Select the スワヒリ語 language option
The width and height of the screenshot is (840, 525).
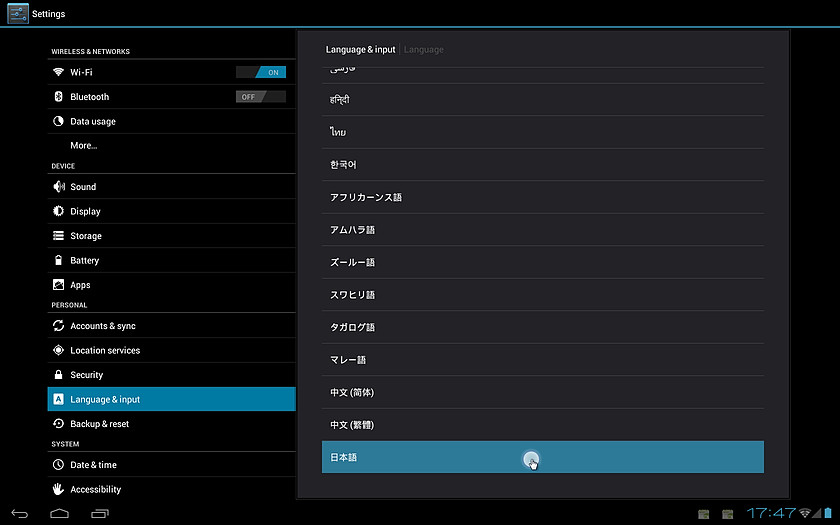coord(543,295)
